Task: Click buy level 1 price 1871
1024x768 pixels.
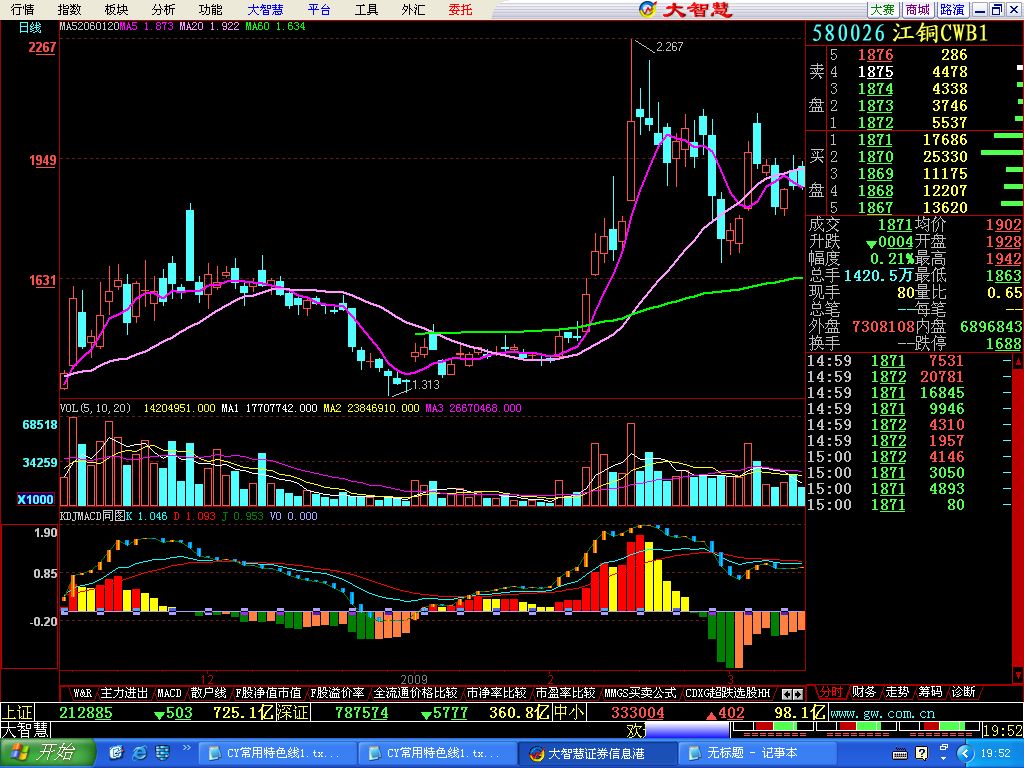Action: [875, 140]
